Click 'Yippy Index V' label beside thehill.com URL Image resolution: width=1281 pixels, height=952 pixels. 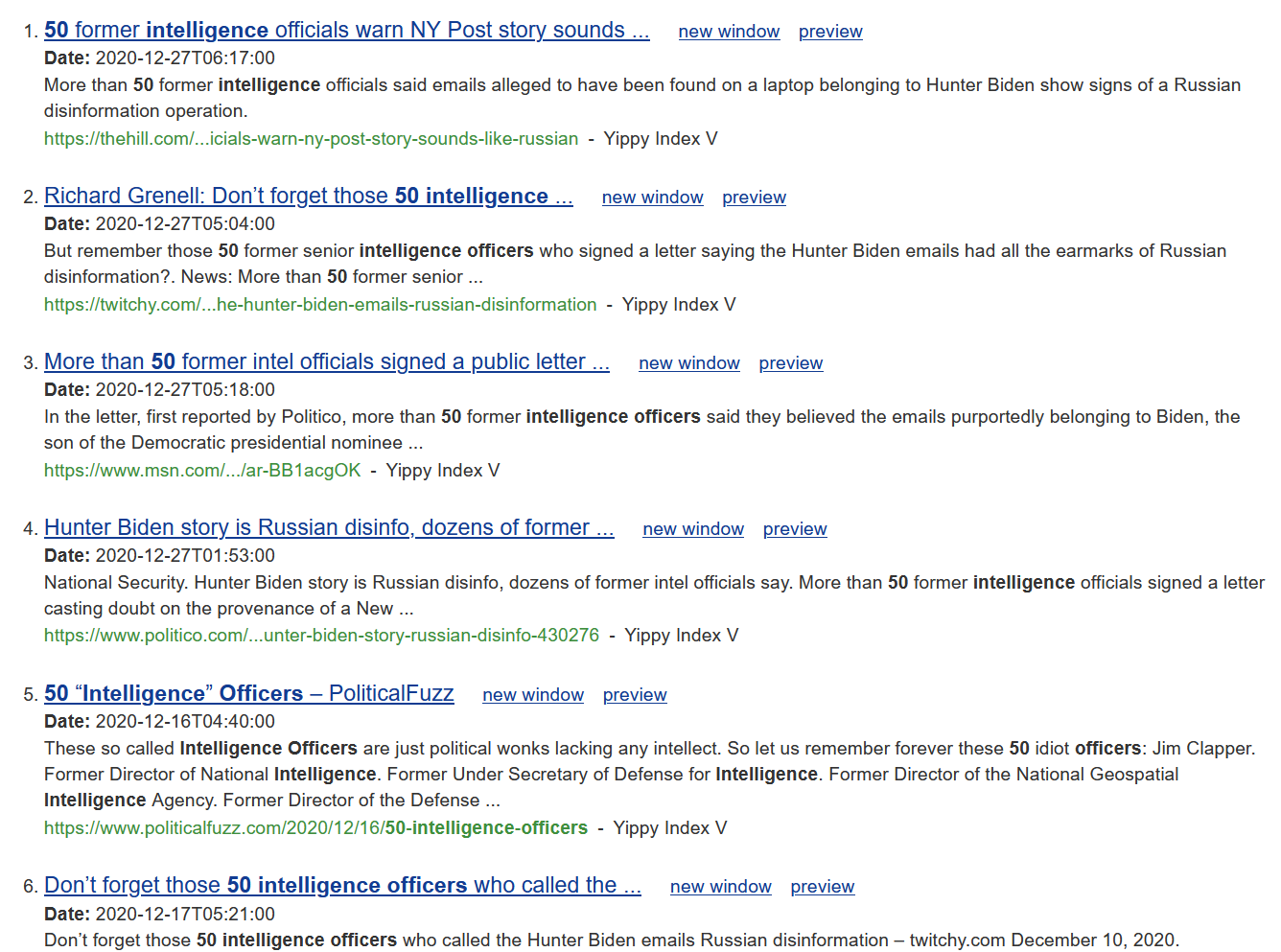(x=661, y=139)
